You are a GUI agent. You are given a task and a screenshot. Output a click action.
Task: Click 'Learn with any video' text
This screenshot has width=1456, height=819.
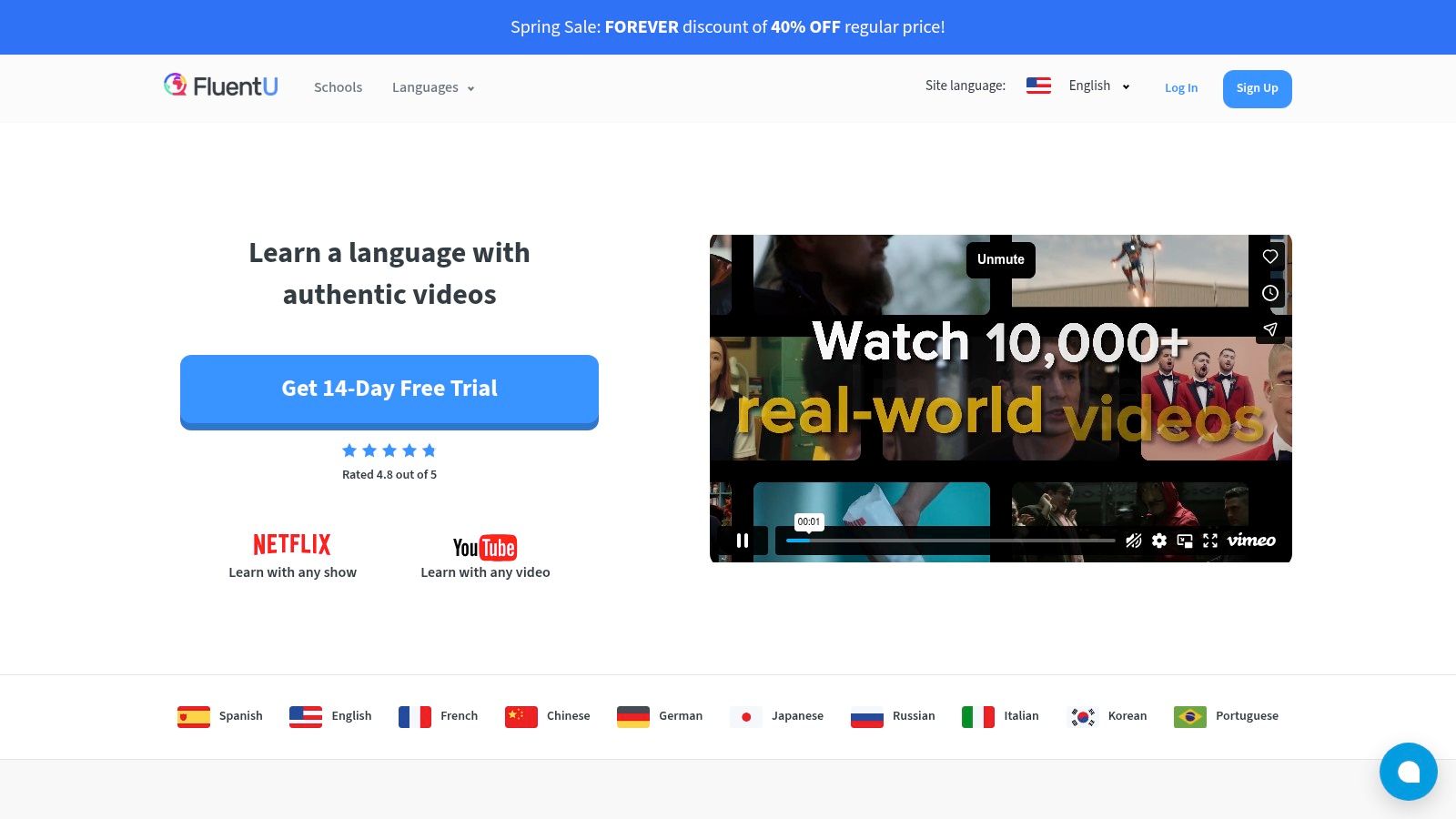(485, 572)
